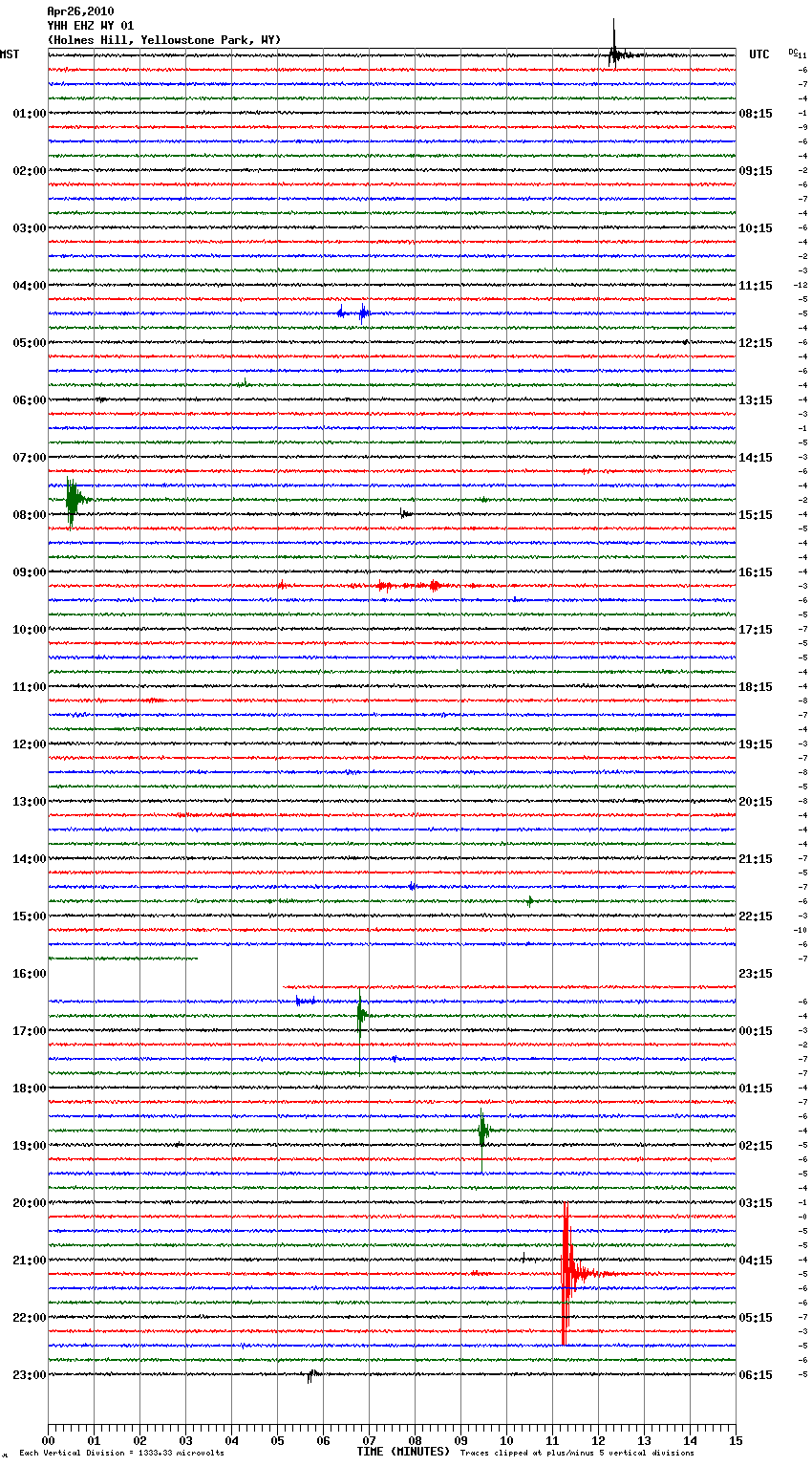Select the 16:00 MST row label
The width and height of the screenshot is (812, 1466).
click(x=30, y=974)
